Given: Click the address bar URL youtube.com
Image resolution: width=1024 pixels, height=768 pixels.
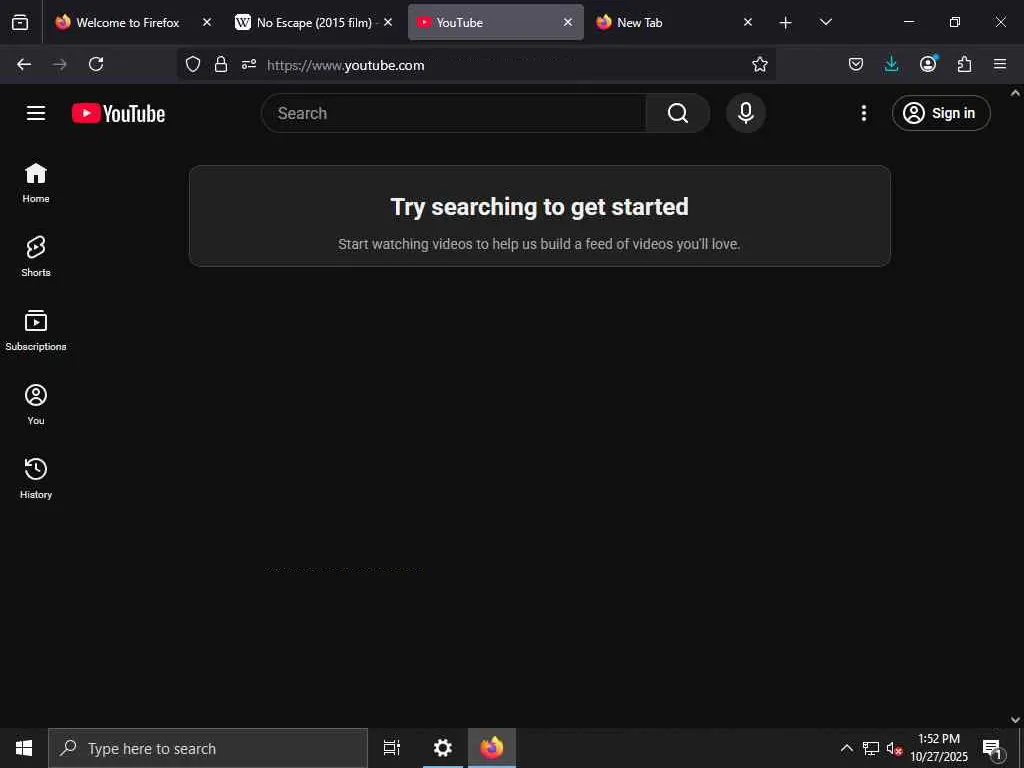Looking at the screenshot, I should (346, 65).
